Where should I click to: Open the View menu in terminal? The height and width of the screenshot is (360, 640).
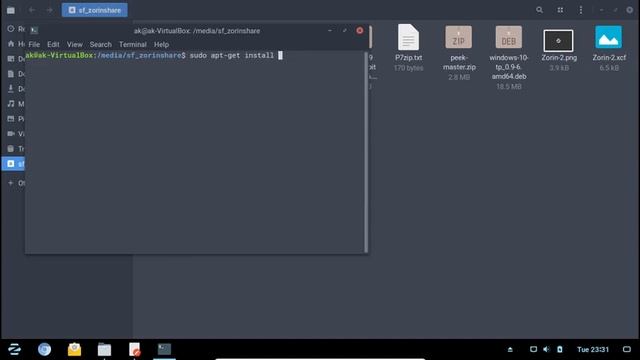(x=75, y=44)
